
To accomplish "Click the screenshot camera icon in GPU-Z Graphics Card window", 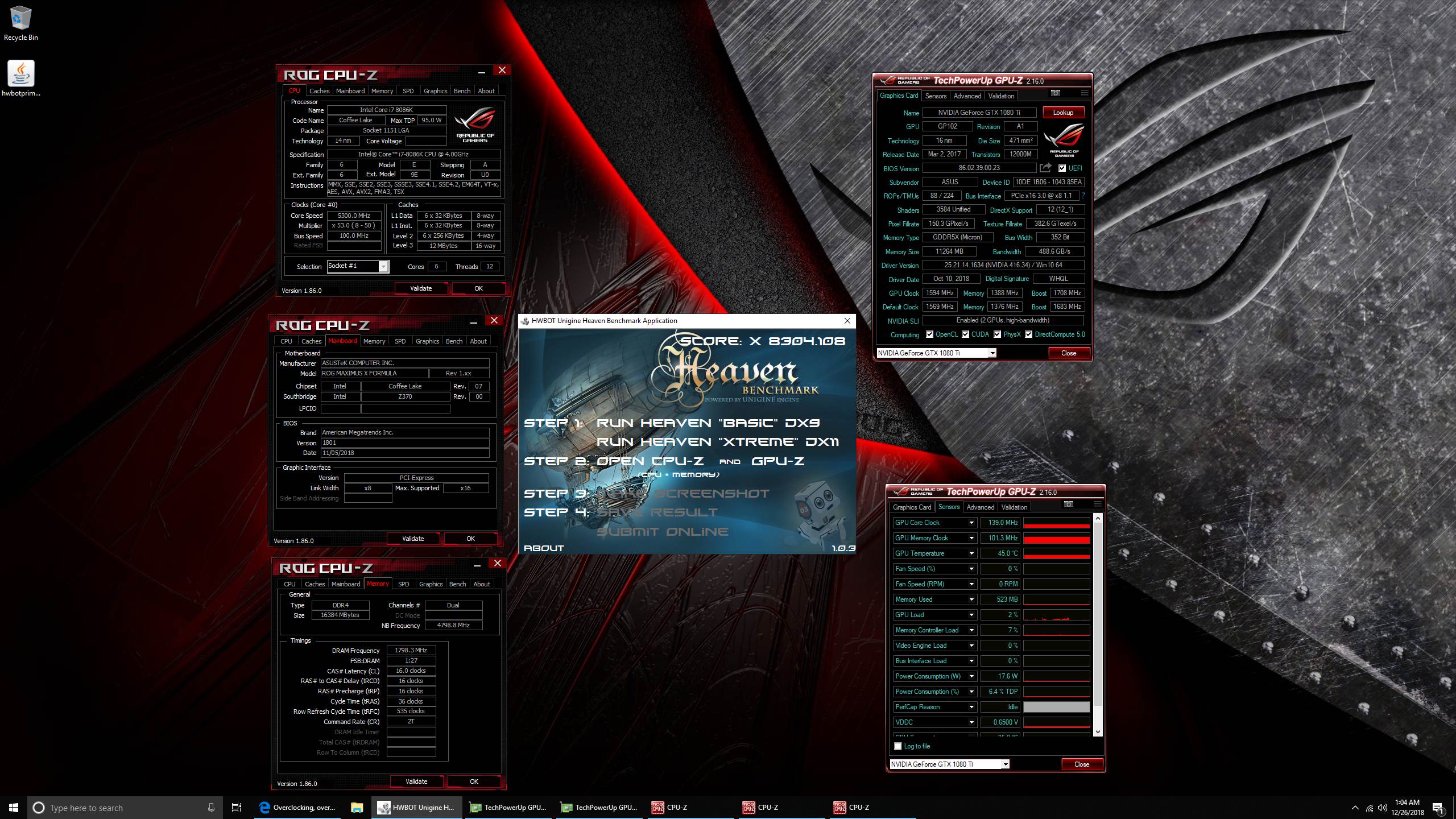I will coord(1055,93).
